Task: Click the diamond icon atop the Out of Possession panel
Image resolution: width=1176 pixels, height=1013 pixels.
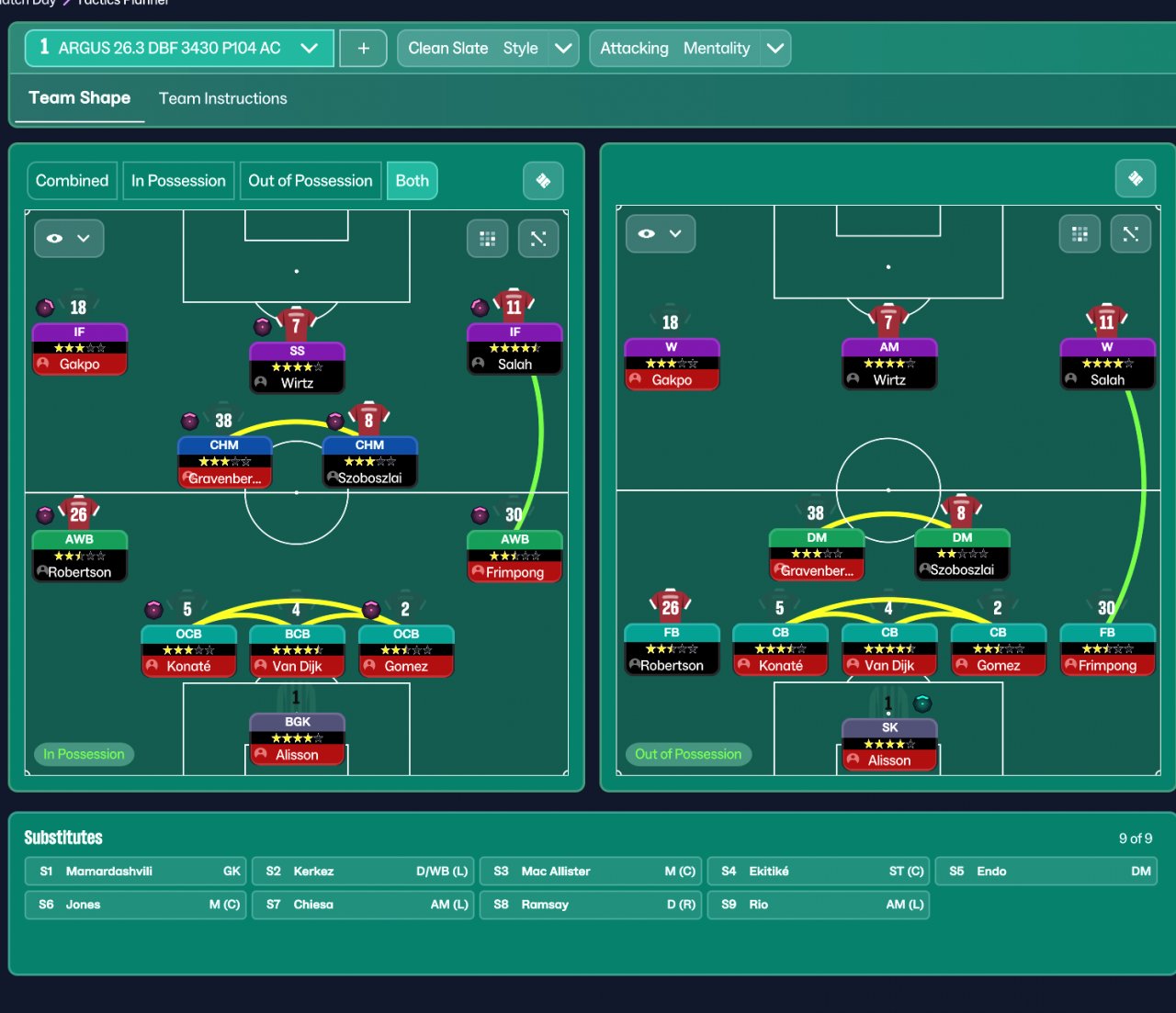Action: tap(1136, 178)
